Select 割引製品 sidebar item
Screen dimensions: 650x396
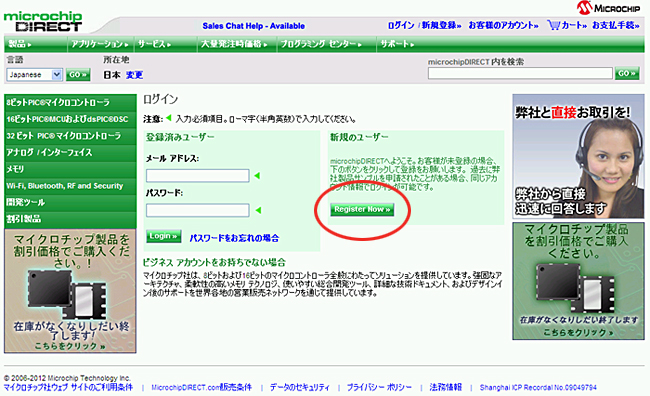coord(70,219)
